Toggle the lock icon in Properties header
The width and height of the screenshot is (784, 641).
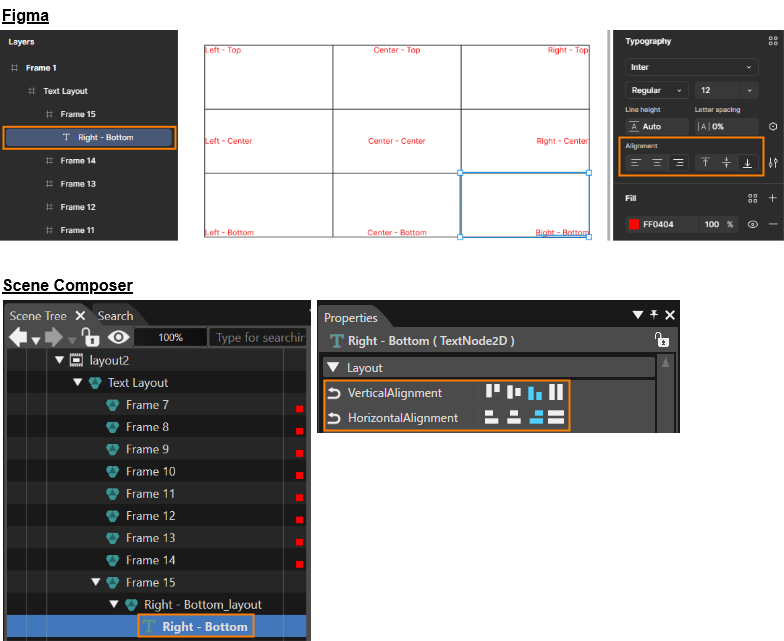(662, 340)
